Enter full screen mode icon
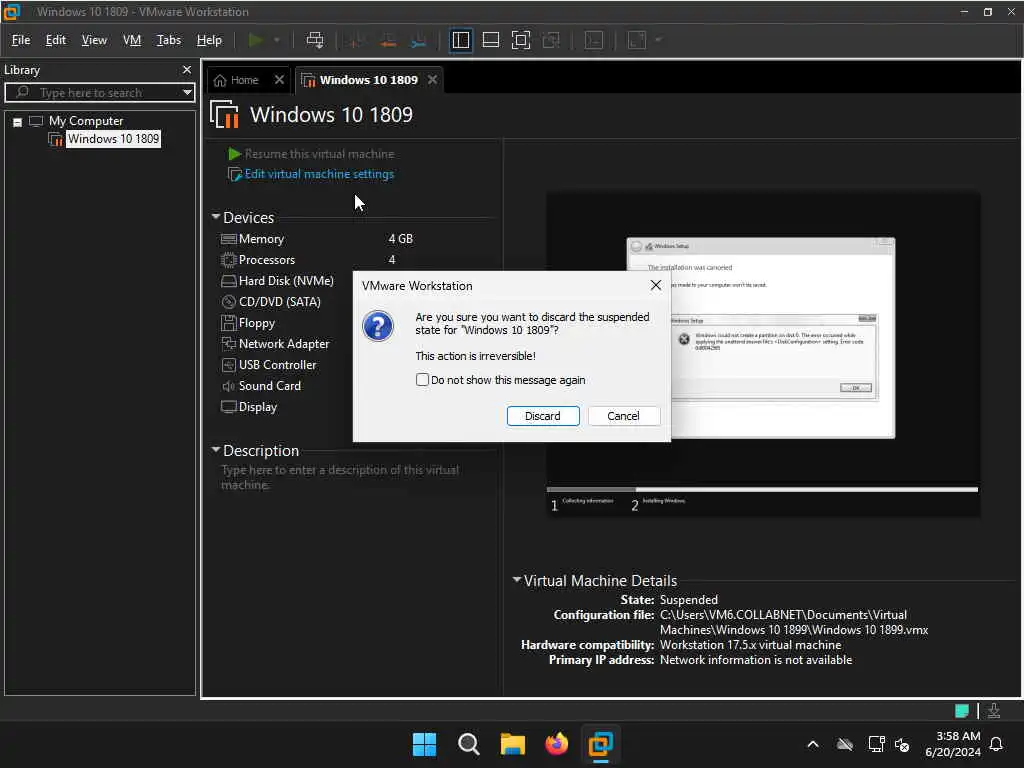The image size is (1024, 768). coord(520,40)
